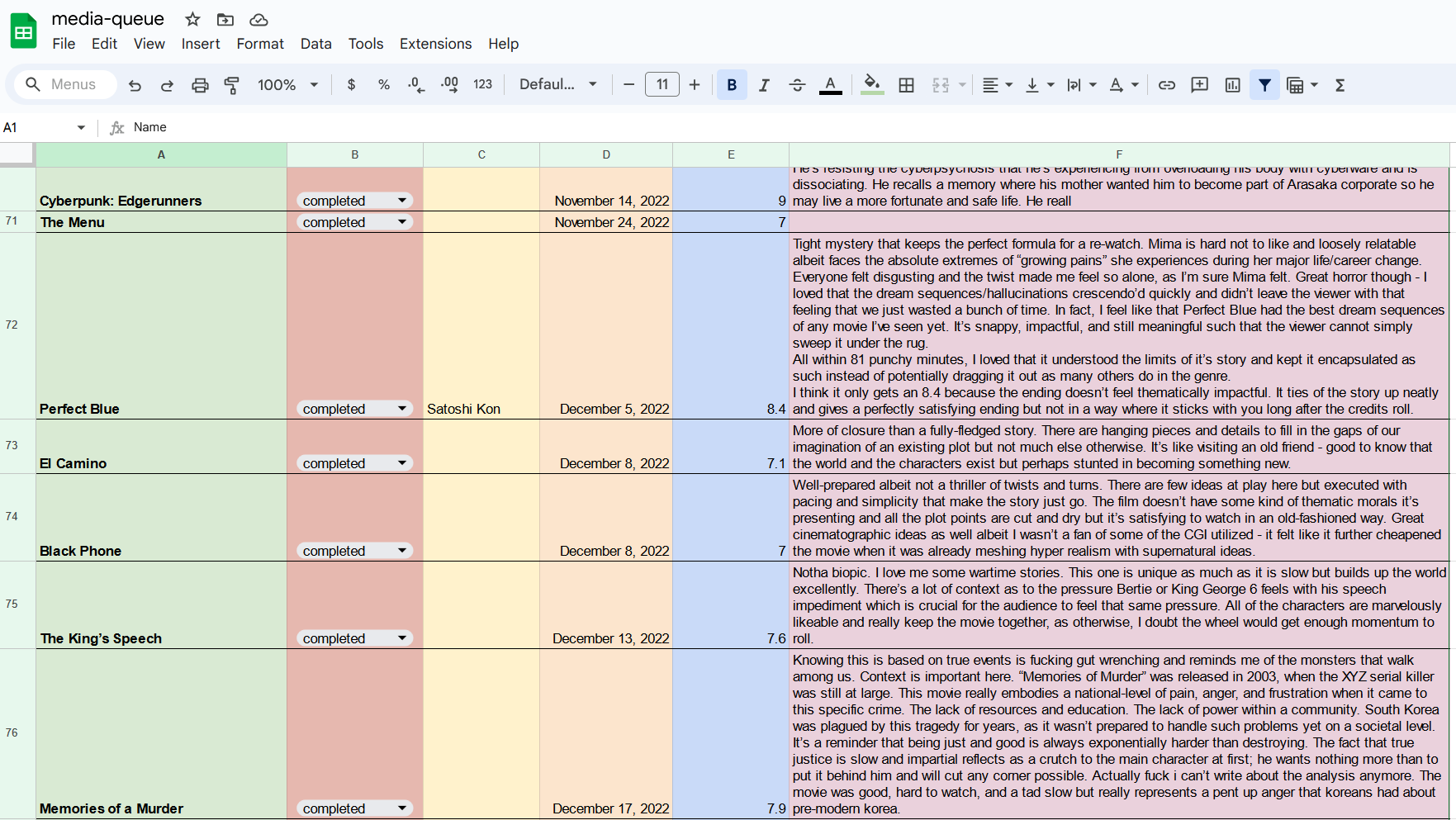Select the Satoshi Kon cell

click(x=481, y=326)
